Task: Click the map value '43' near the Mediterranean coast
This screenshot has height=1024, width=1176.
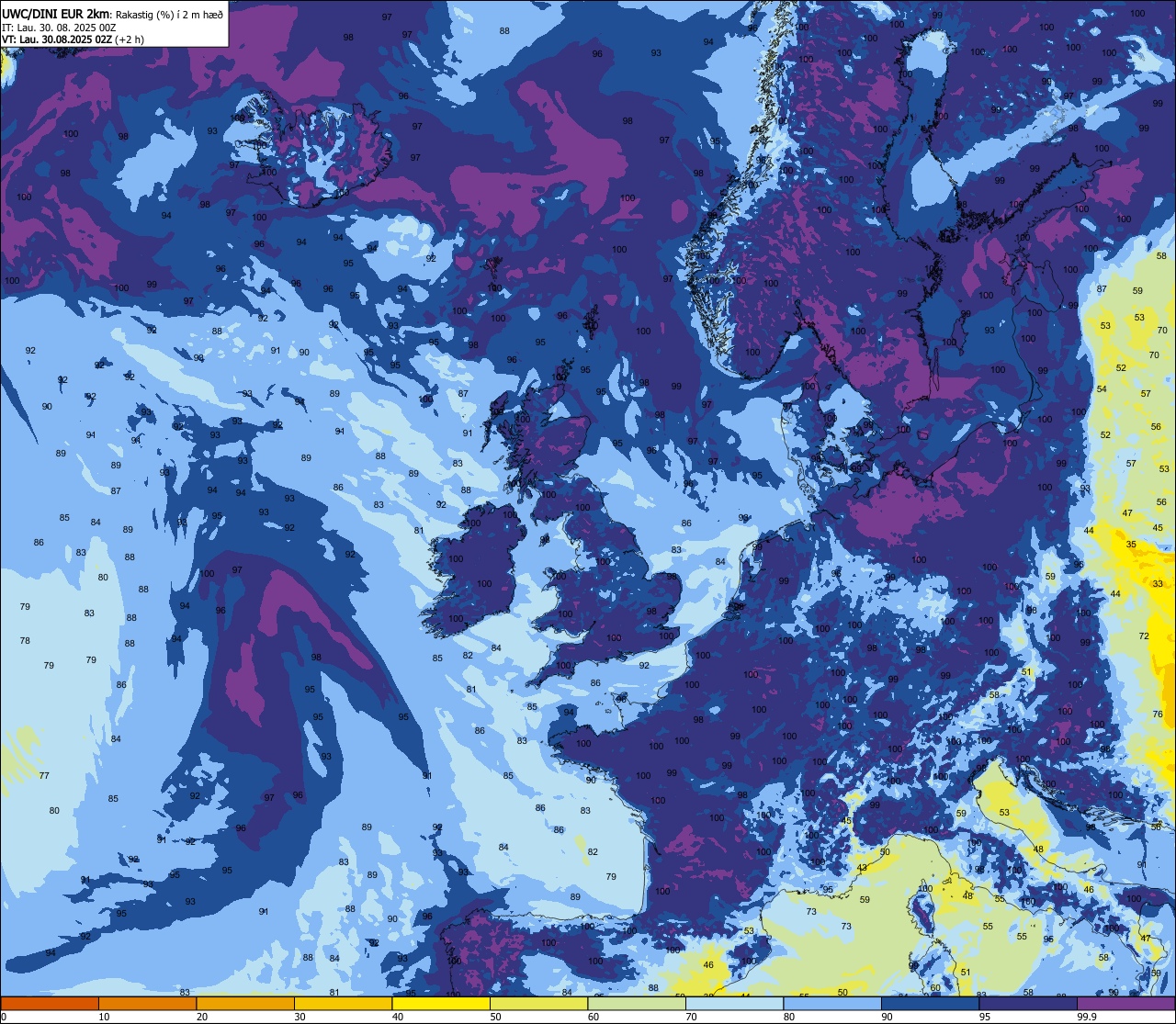Action: click(x=862, y=868)
